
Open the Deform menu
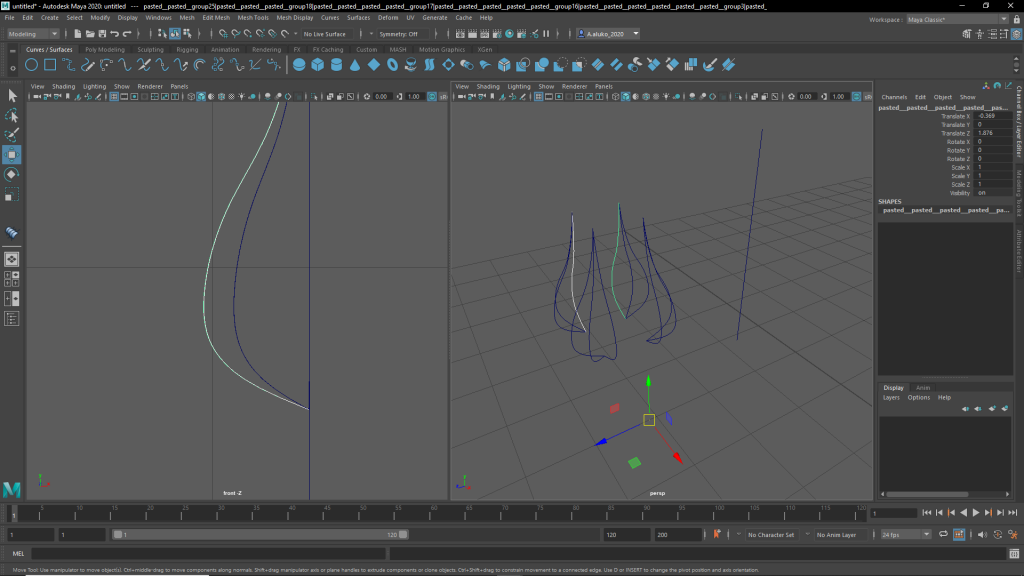point(387,18)
